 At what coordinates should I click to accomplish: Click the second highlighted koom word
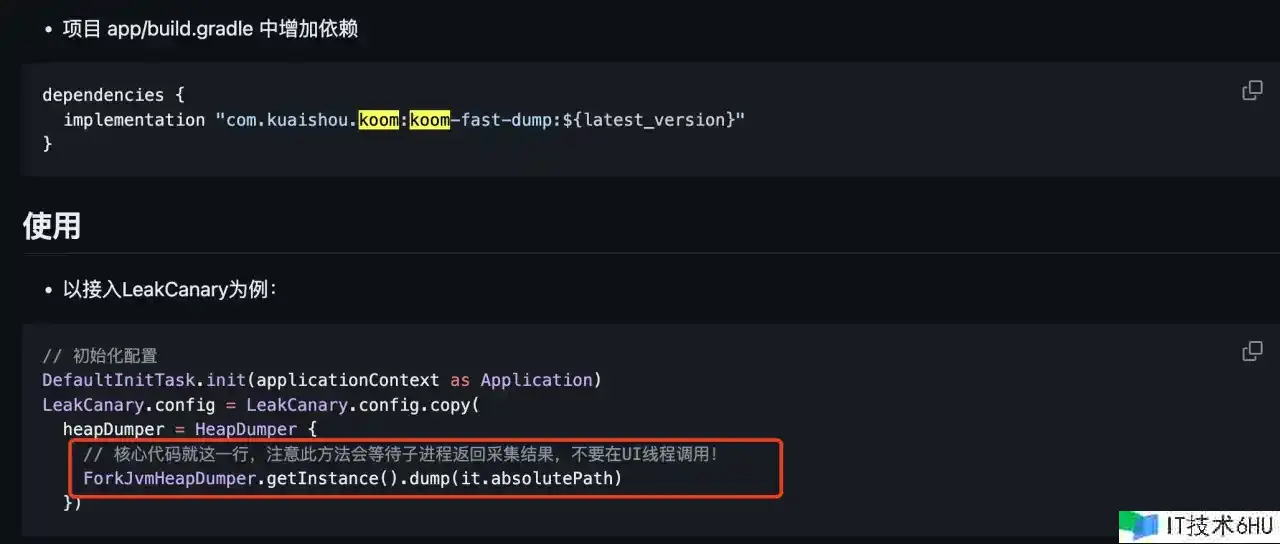(x=430, y=120)
